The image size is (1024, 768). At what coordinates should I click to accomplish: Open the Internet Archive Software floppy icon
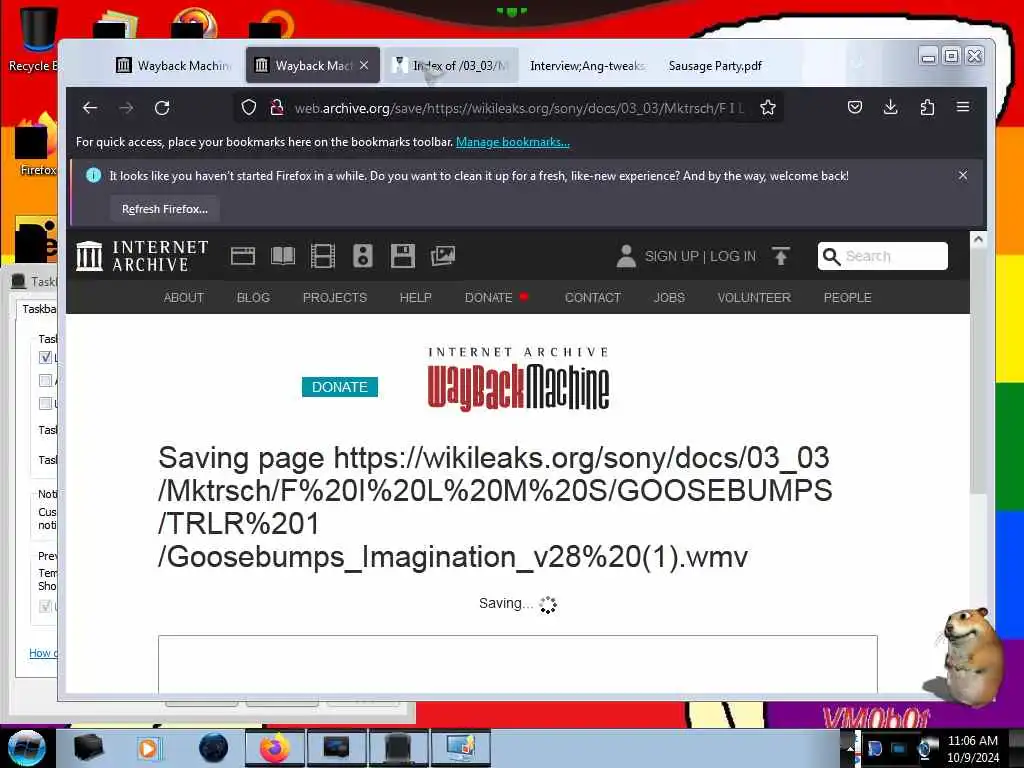click(402, 256)
